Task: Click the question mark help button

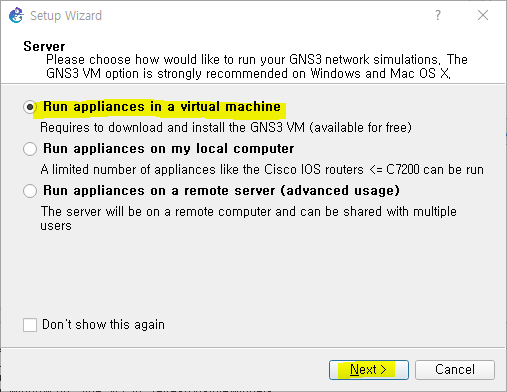Action: (438, 15)
